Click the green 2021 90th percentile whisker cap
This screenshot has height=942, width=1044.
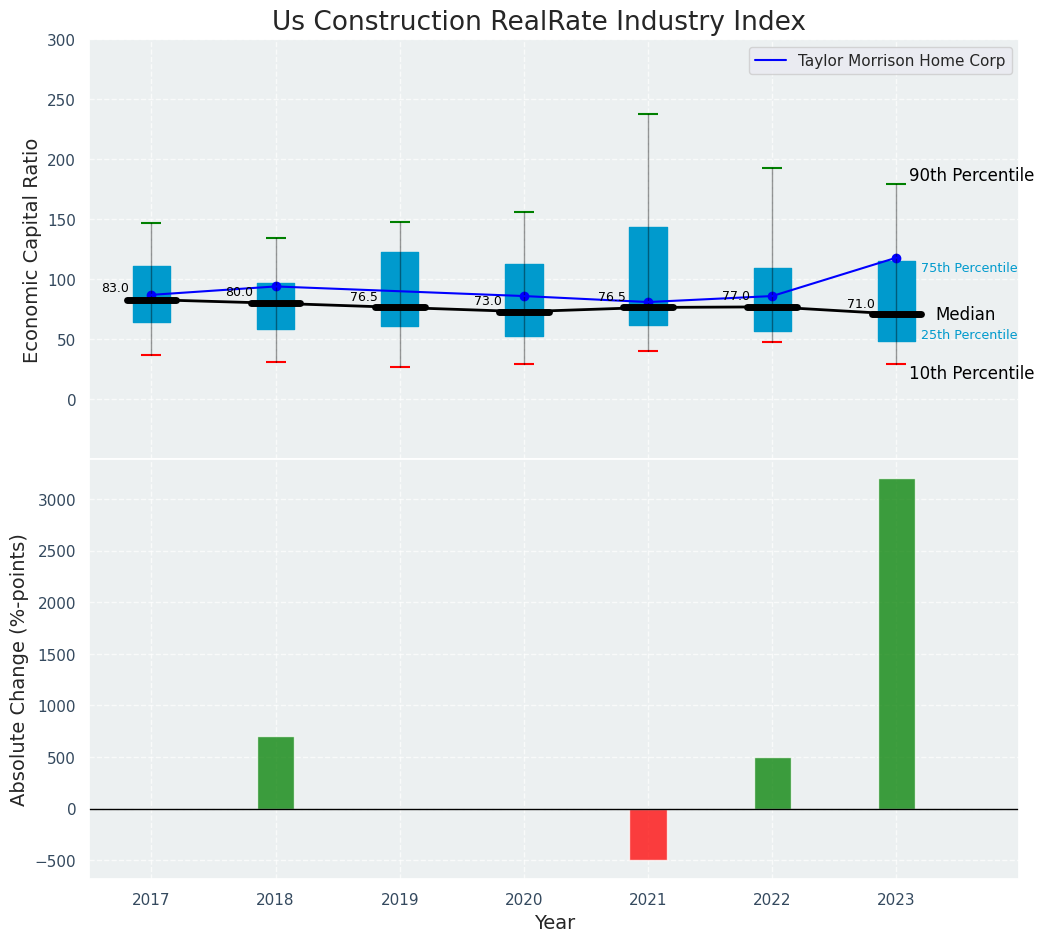(648, 114)
